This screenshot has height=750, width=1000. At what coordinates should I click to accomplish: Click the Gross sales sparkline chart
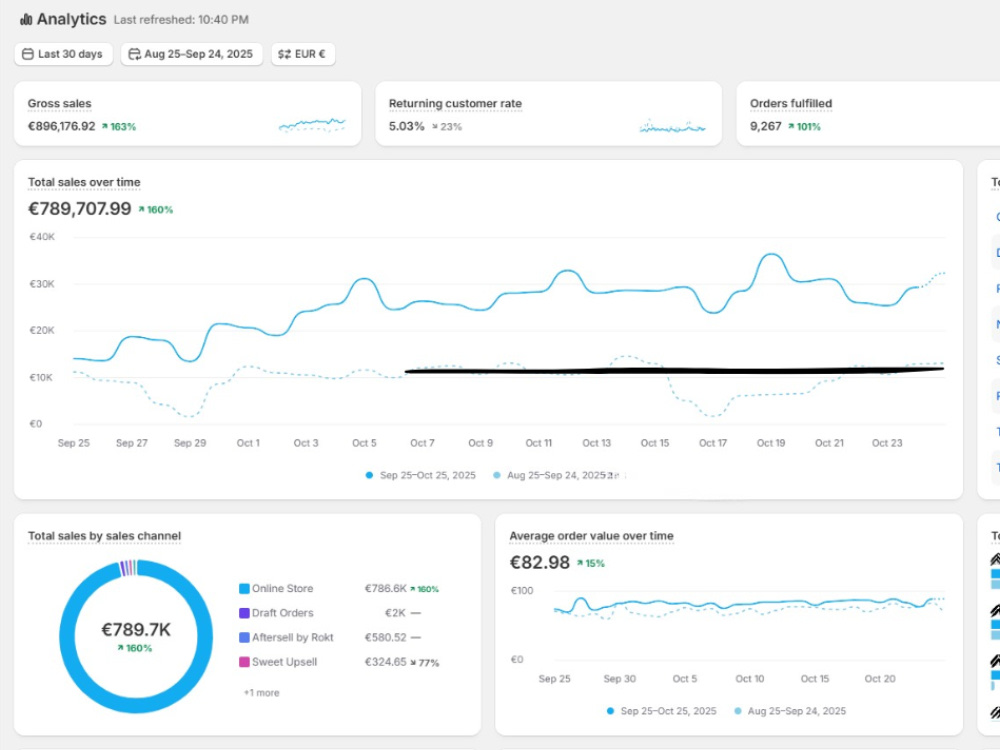(312, 124)
